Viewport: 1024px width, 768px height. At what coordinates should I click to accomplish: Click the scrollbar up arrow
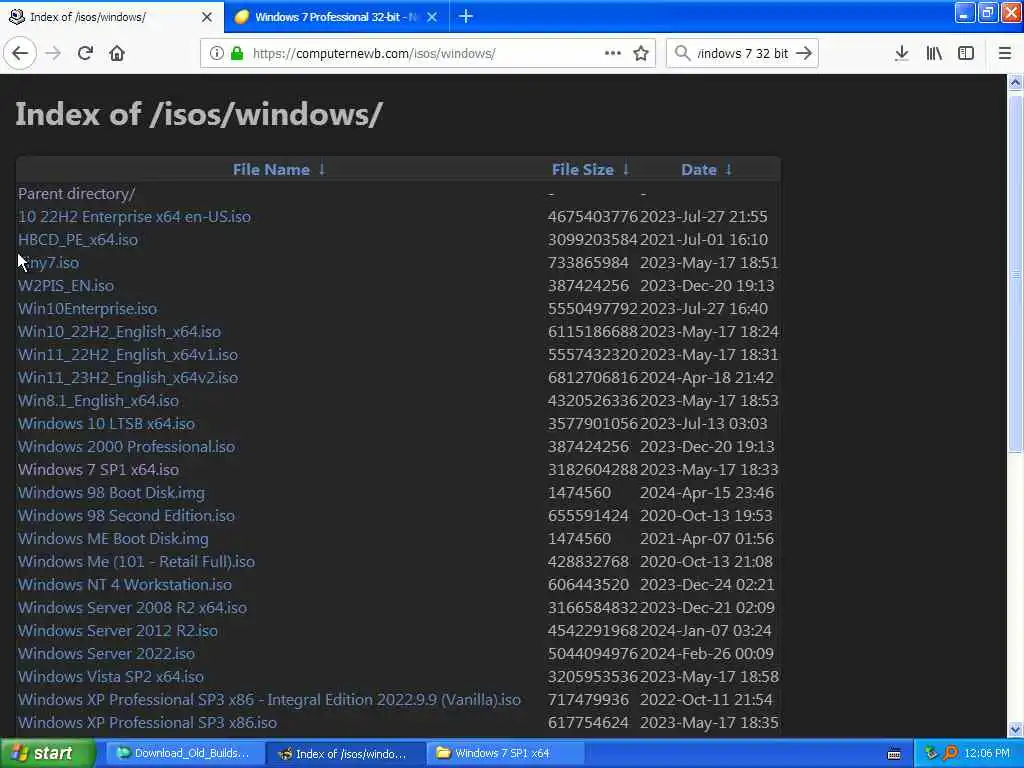pyautogui.click(x=1015, y=82)
